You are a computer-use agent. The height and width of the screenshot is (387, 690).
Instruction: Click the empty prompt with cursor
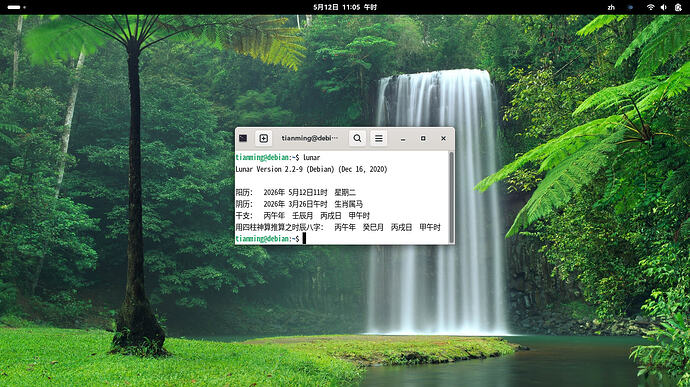(x=271, y=239)
